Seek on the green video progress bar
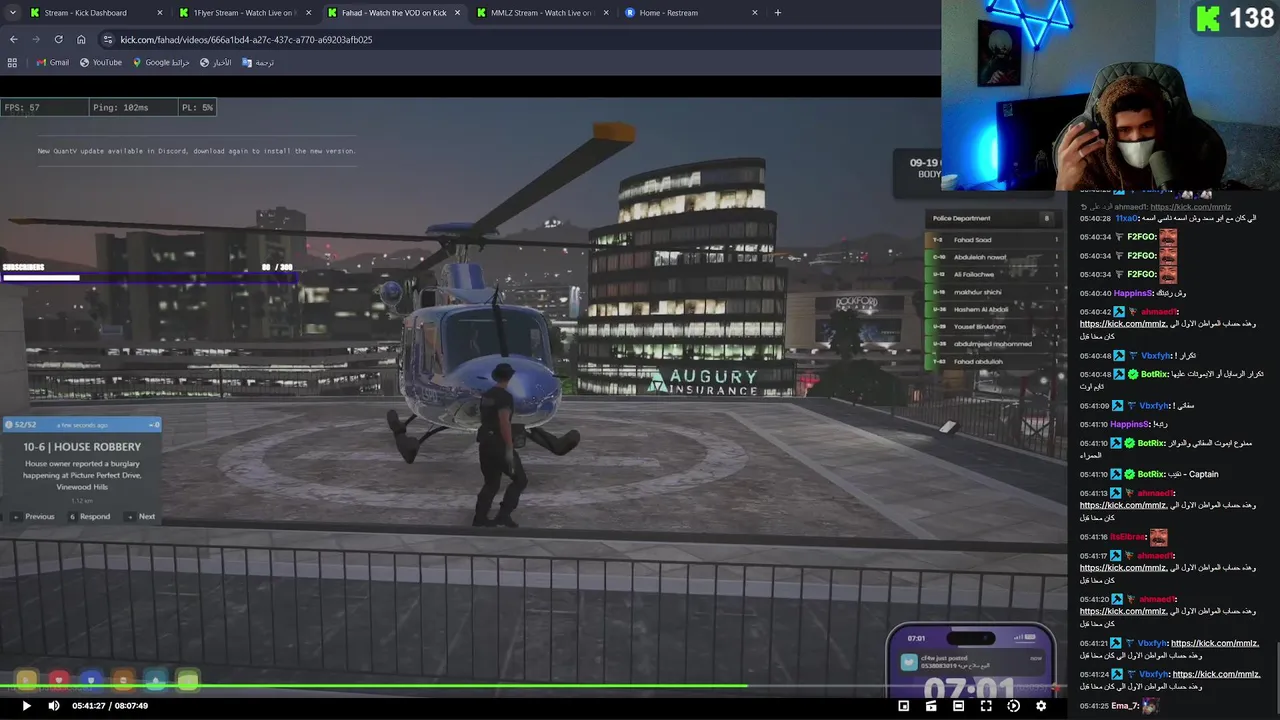 [x=534, y=687]
